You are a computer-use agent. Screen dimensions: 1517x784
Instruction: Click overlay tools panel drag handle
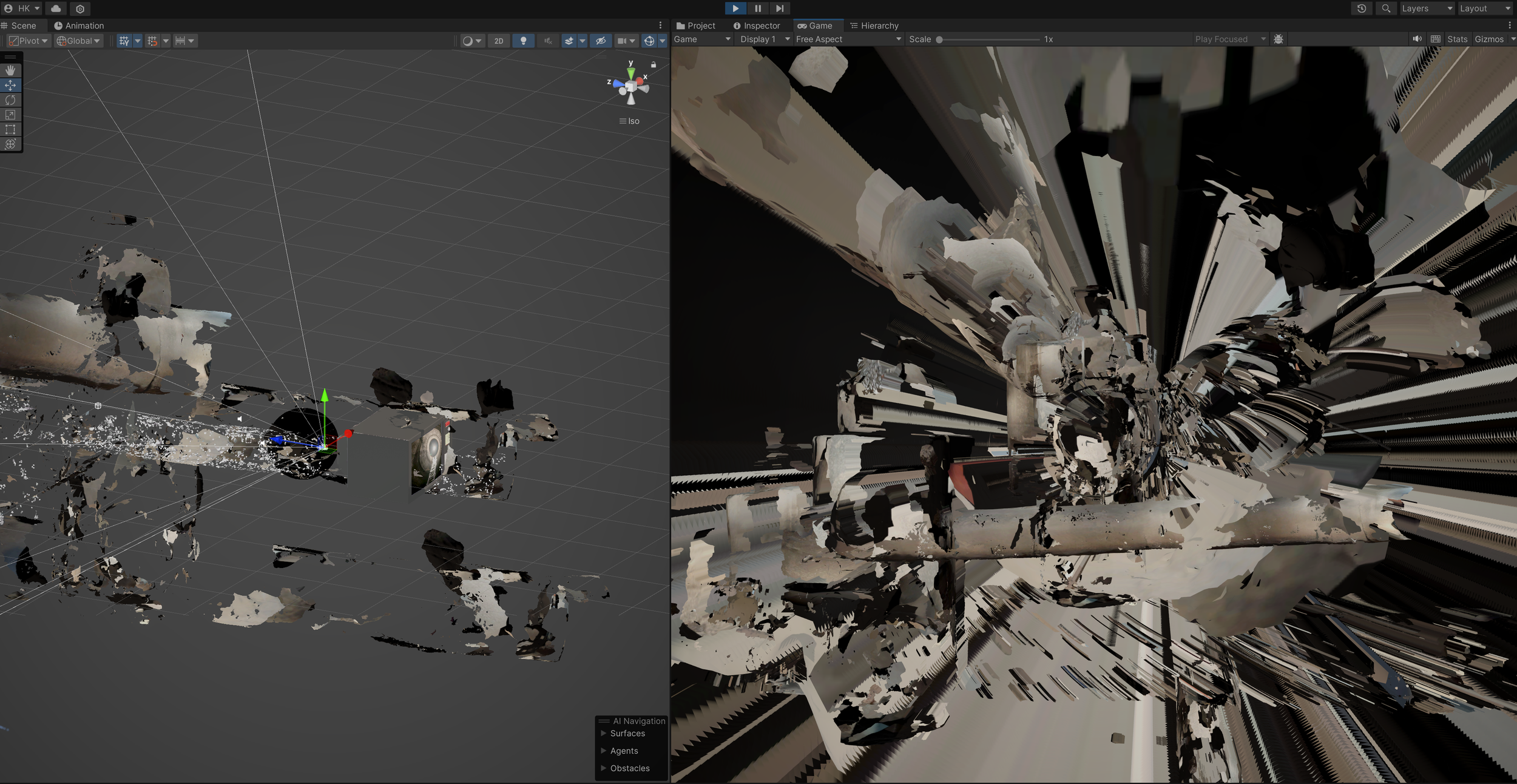(10, 57)
